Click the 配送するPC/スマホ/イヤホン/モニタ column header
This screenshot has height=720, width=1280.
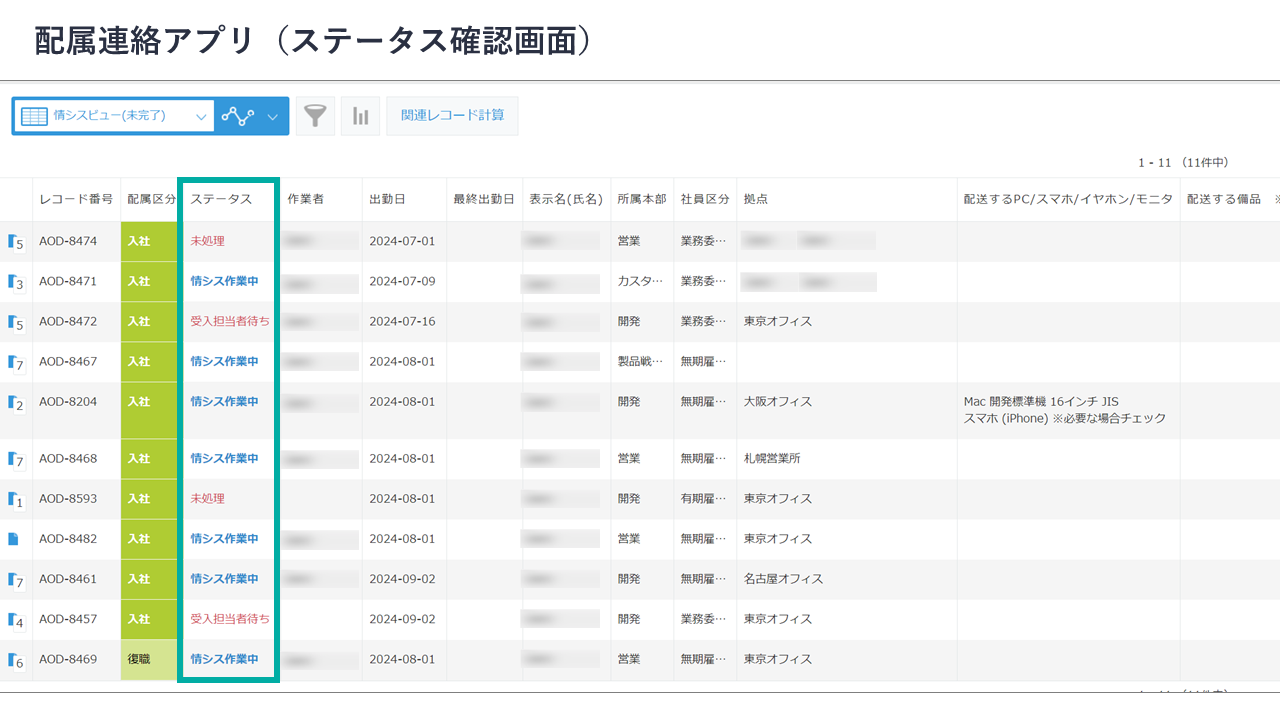(x=1068, y=200)
